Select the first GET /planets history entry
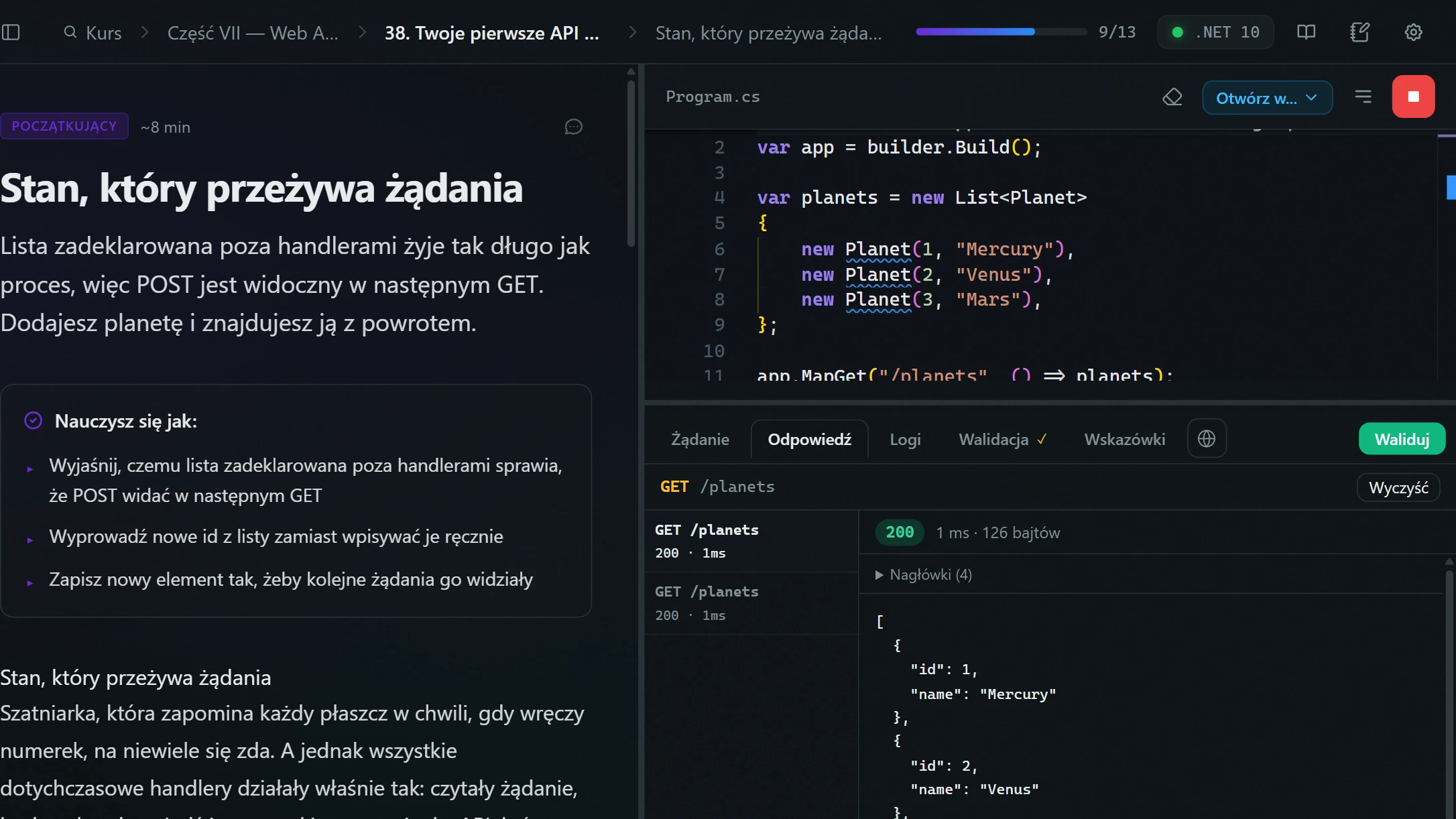 pyautogui.click(x=751, y=541)
